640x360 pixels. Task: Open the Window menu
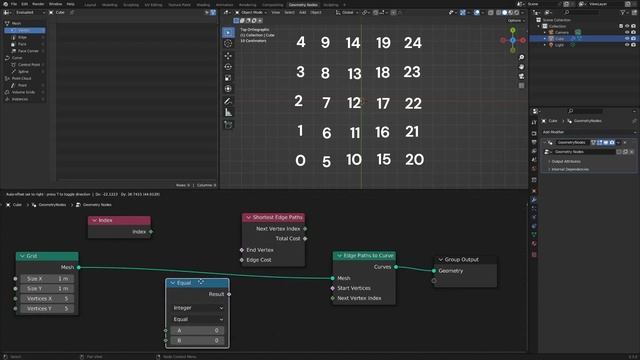56,4
